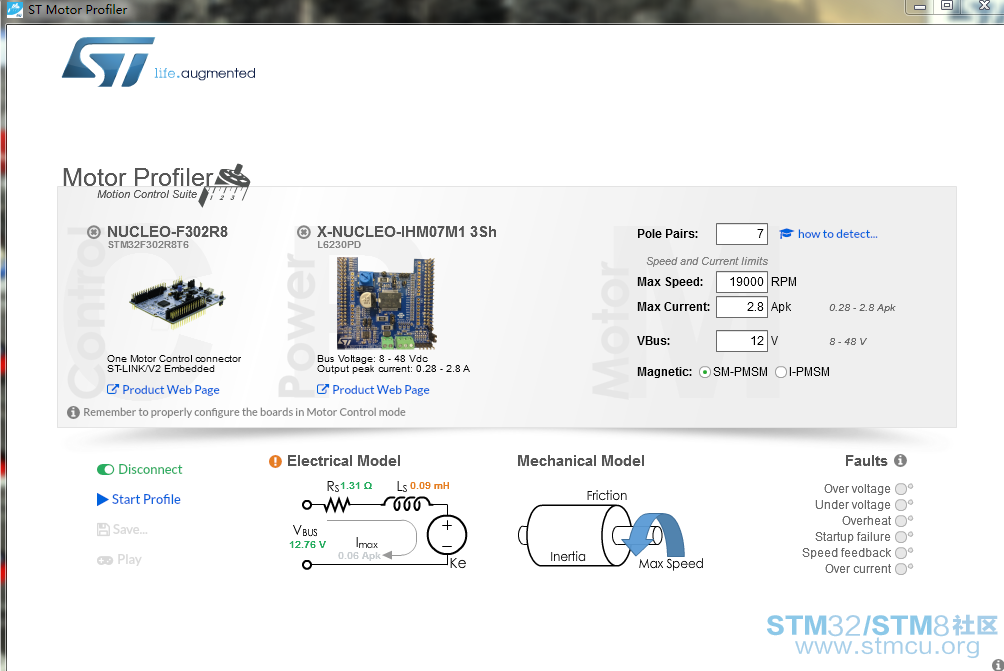Click the Friction label
Screen dimensions: 1004x671
[606, 496]
